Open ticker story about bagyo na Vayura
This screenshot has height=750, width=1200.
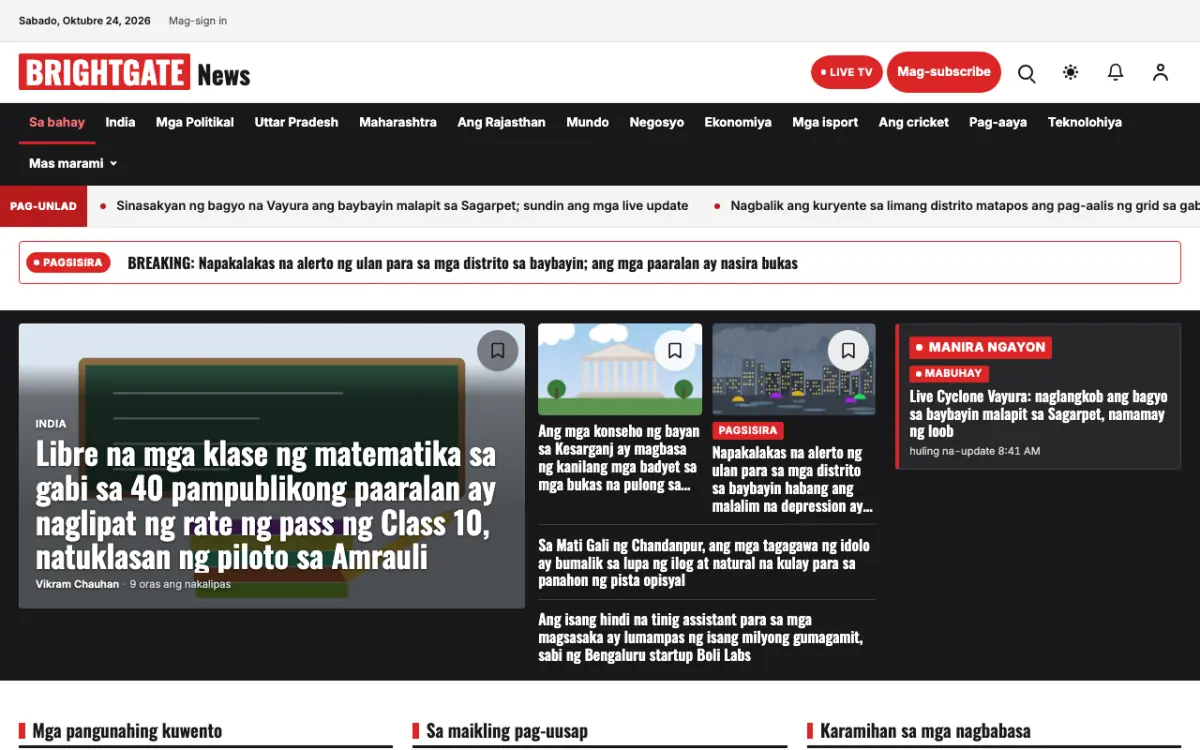click(x=402, y=206)
